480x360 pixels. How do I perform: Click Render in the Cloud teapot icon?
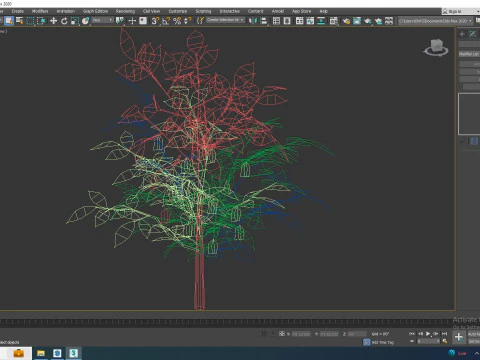click(378, 21)
